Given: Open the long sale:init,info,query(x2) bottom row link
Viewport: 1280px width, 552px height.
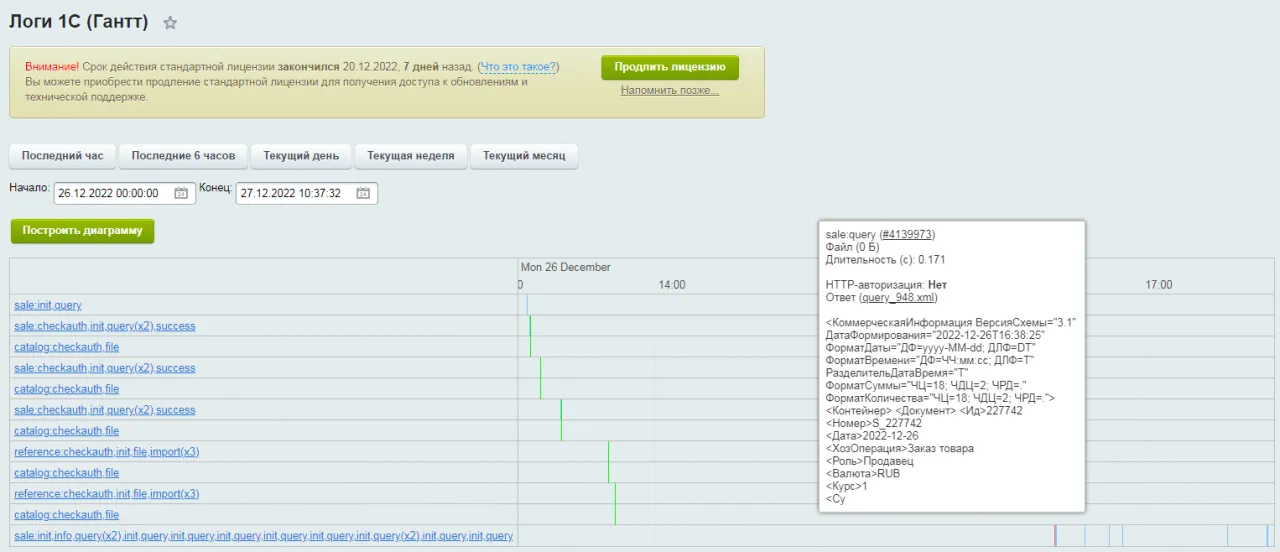Looking at the screenshot, I should [263, 536].
